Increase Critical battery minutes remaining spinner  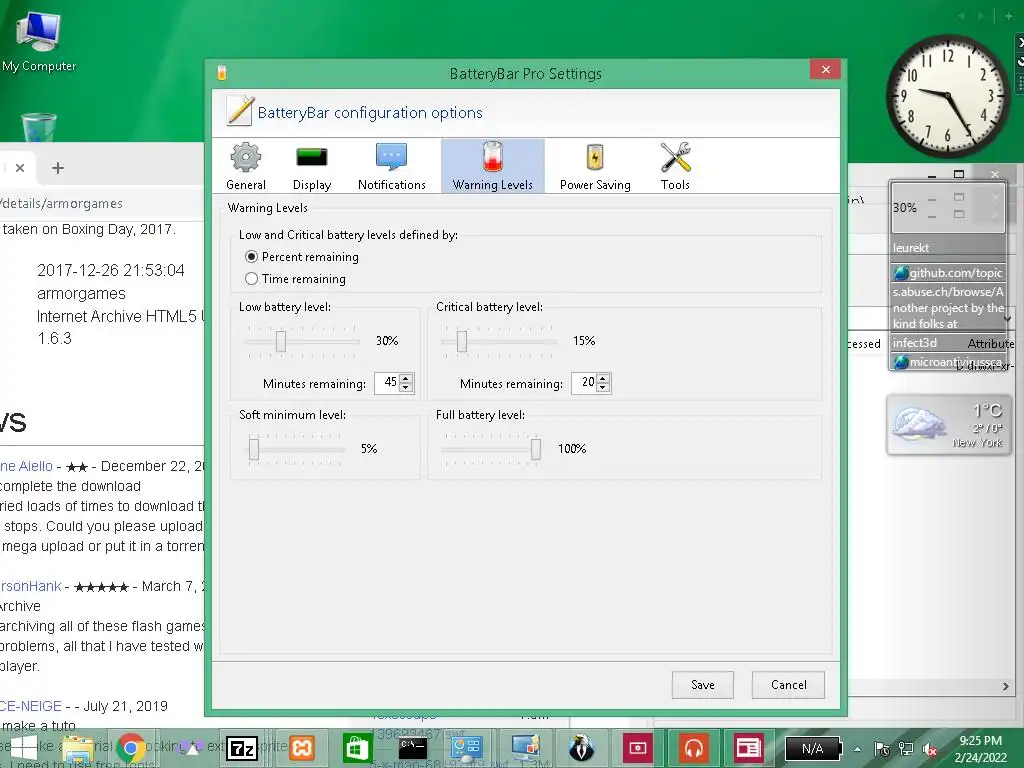click(603, 378)
